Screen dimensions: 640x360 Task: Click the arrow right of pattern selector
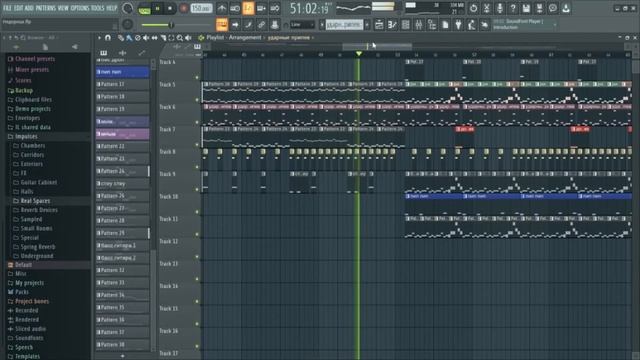point(367,25)
